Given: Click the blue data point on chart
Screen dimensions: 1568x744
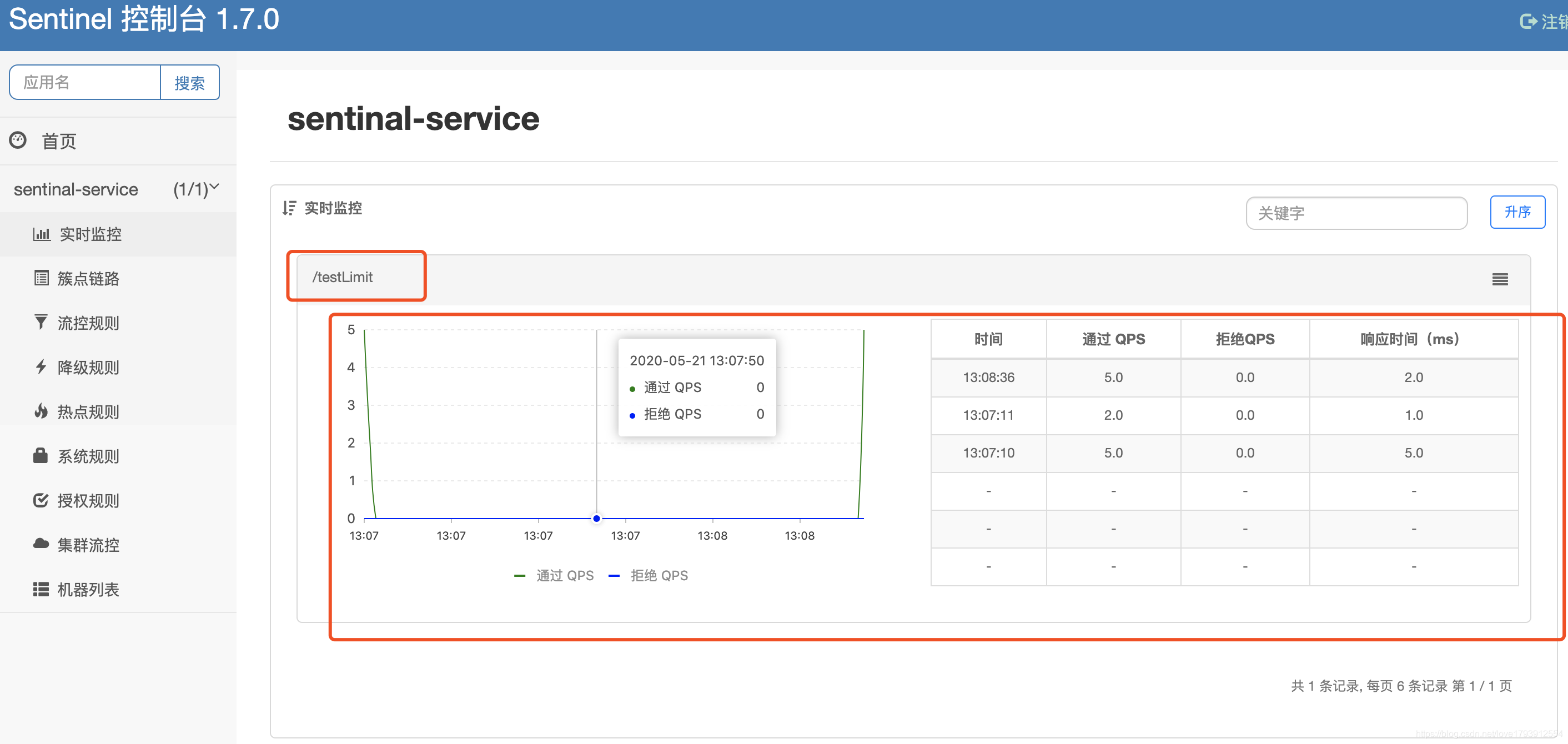Looking at the screenshot, I should pyautogui.click(x=596, y=518).
